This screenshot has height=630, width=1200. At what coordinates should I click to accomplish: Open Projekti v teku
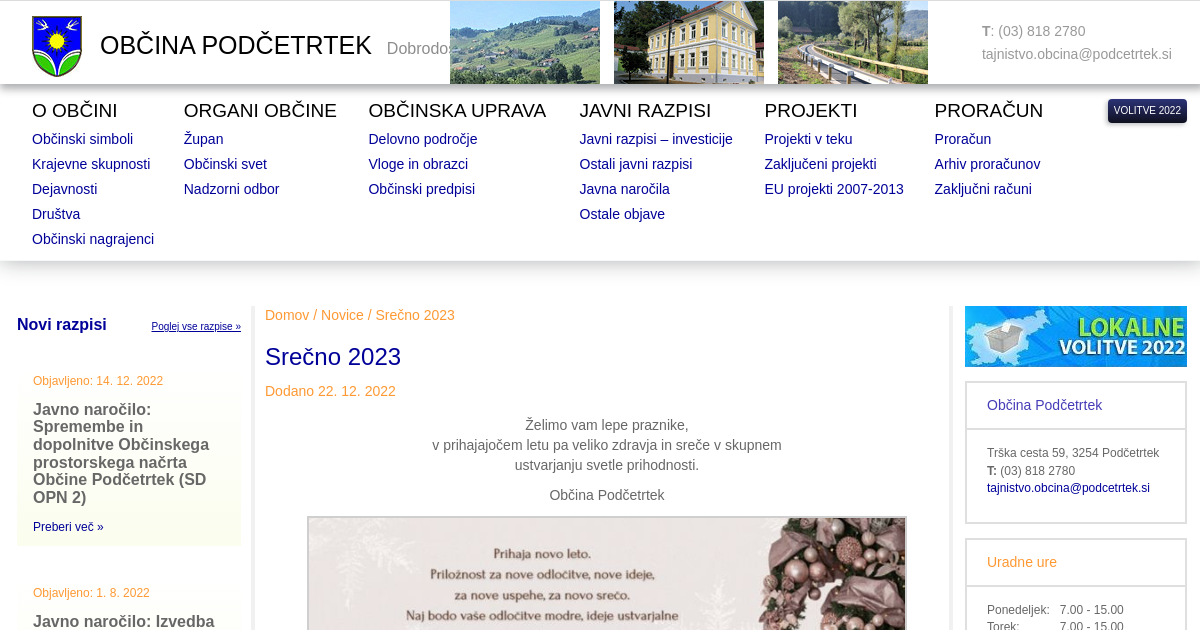tap(808, 139)
